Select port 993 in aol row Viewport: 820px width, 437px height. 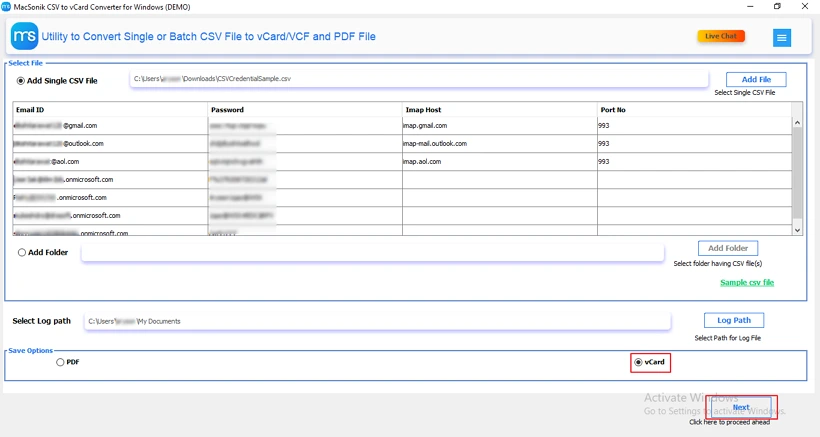coord(694,162)
